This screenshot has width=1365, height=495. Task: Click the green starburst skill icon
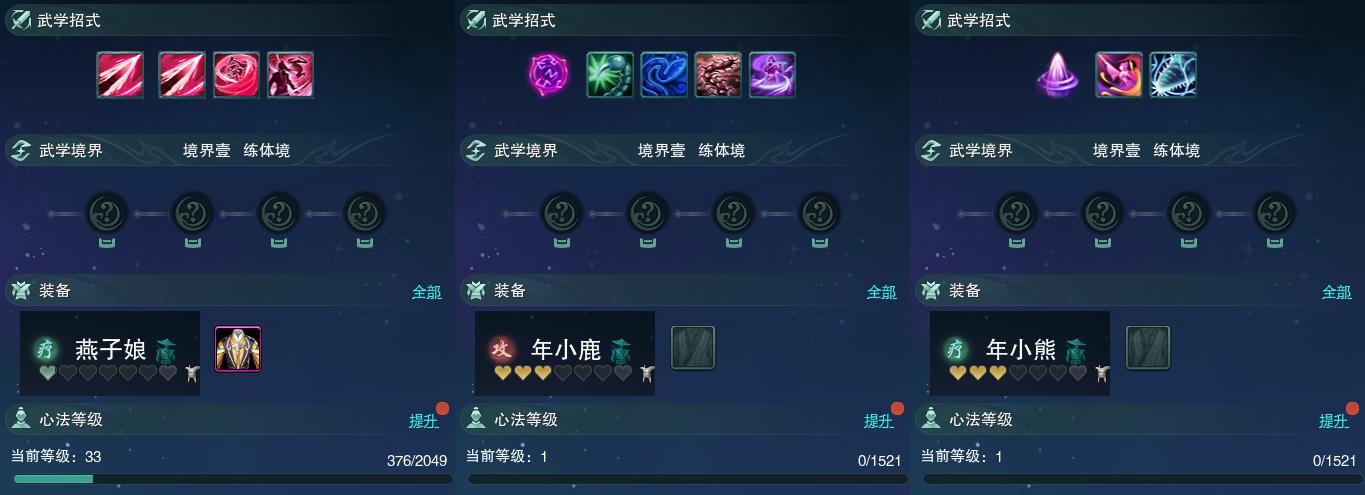pyautogui.click(x=610, y=75)
